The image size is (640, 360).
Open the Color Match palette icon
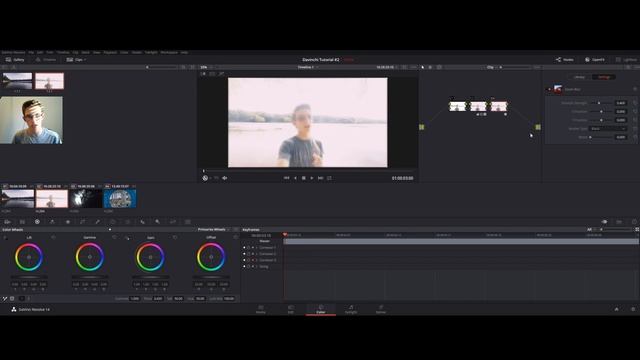tap(22, 222)
